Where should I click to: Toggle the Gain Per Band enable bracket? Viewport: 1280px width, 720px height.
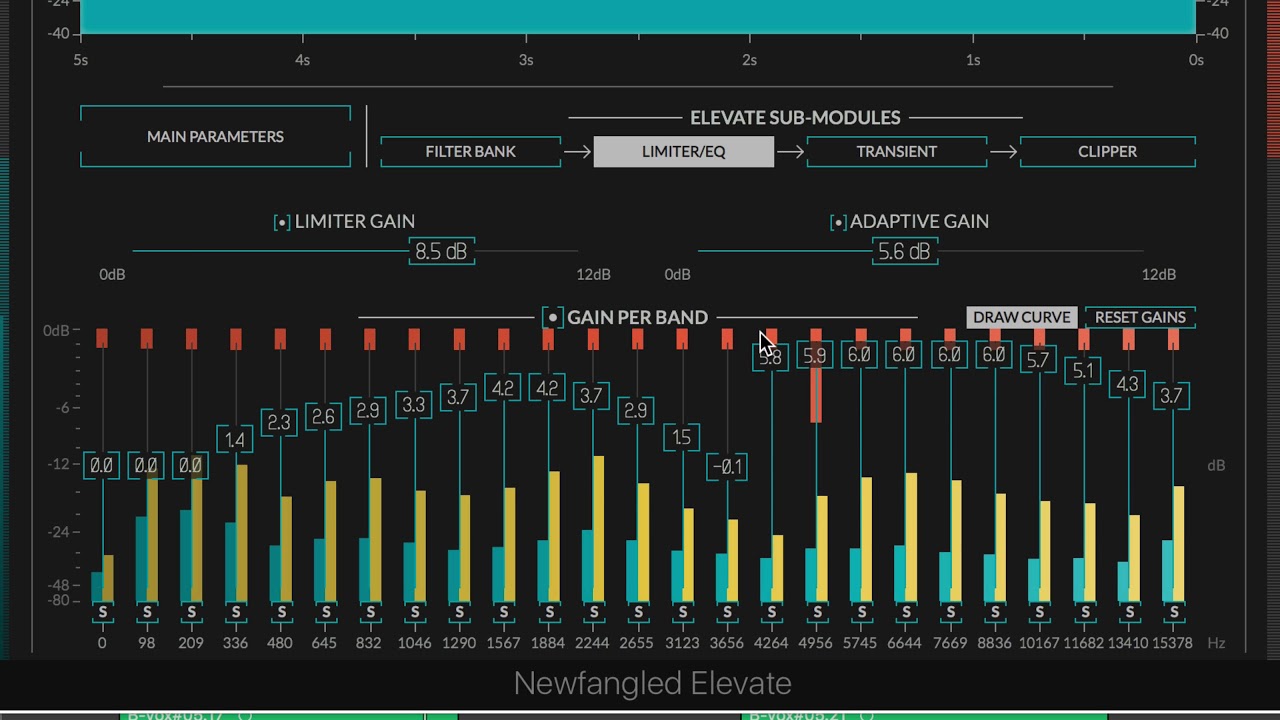(552, 318)
